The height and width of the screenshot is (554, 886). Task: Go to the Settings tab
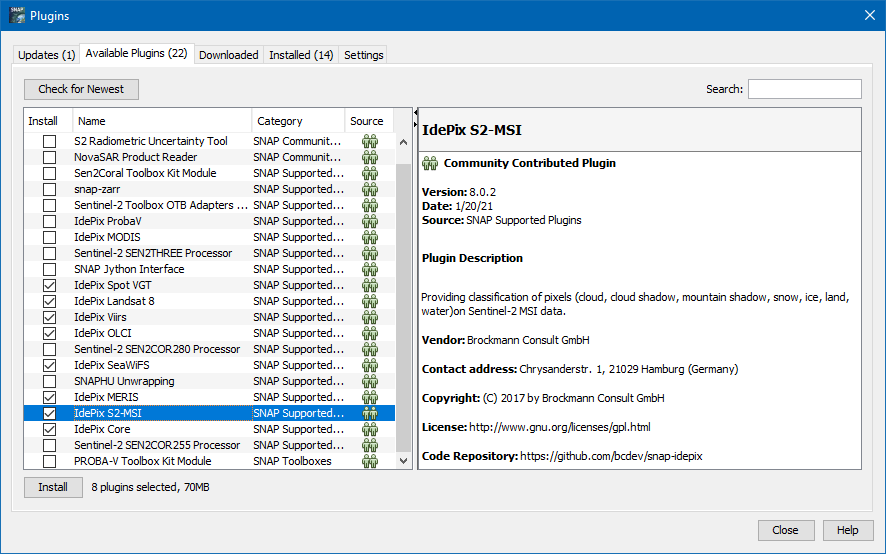363,55
